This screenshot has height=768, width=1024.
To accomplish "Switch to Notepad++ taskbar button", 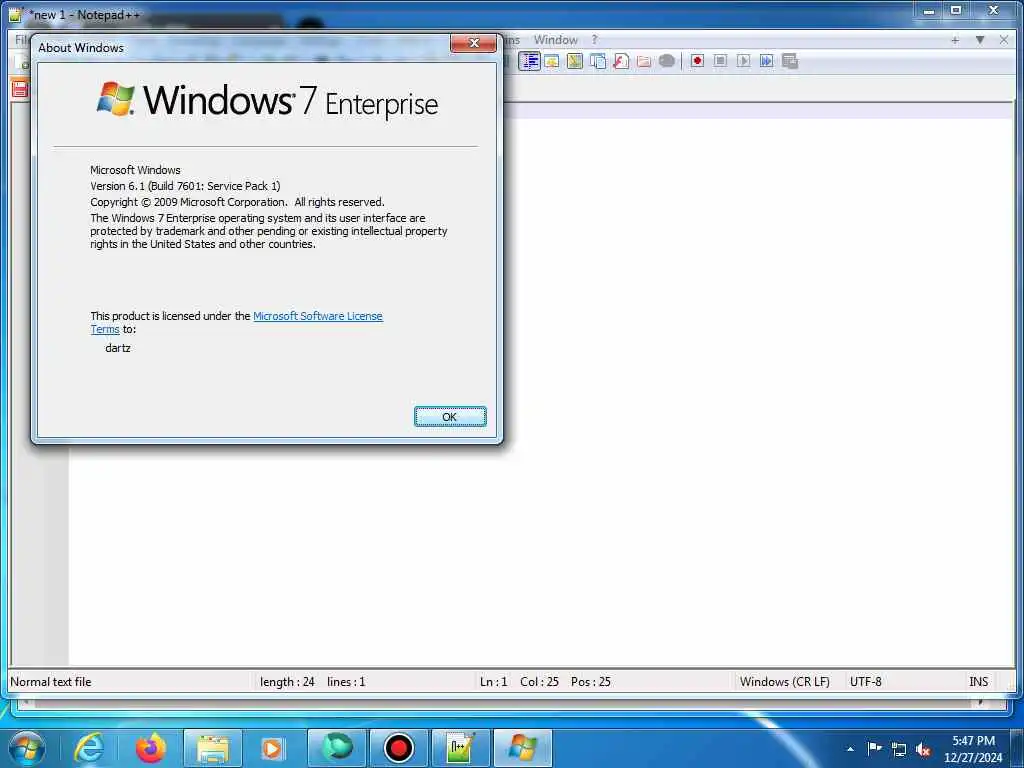I will click(460, 748).
